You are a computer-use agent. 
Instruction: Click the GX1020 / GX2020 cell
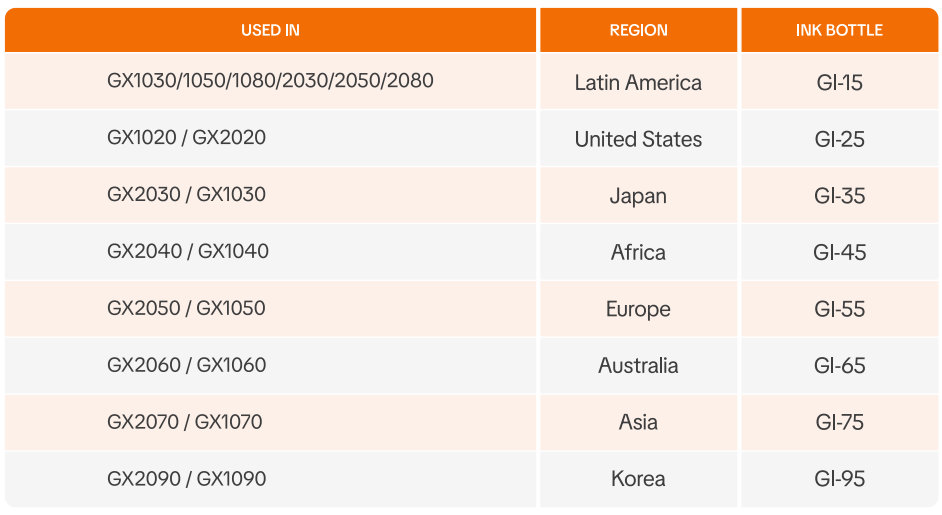187,138
